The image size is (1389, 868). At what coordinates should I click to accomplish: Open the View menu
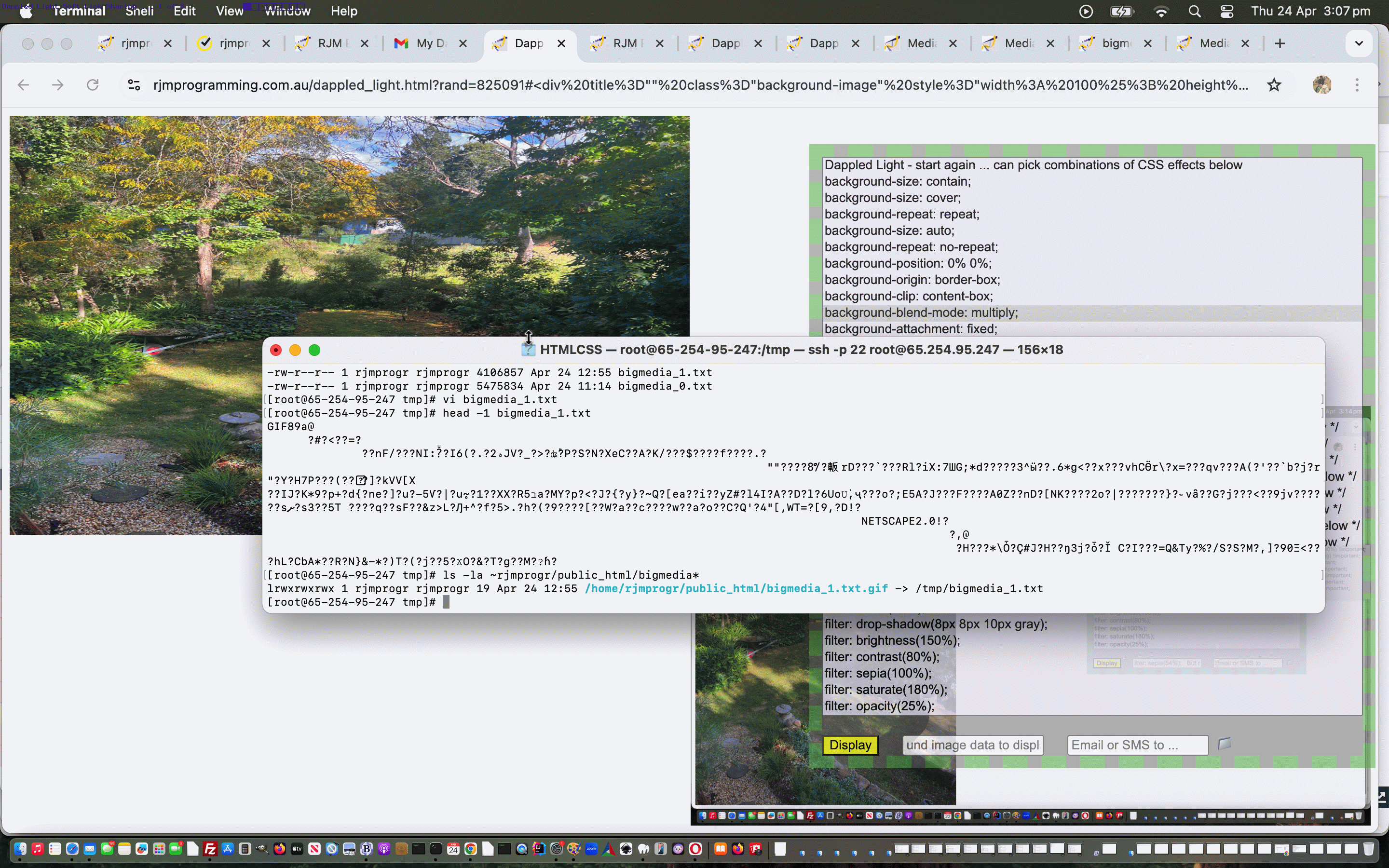pyautogui.click(x=230, y=11)
